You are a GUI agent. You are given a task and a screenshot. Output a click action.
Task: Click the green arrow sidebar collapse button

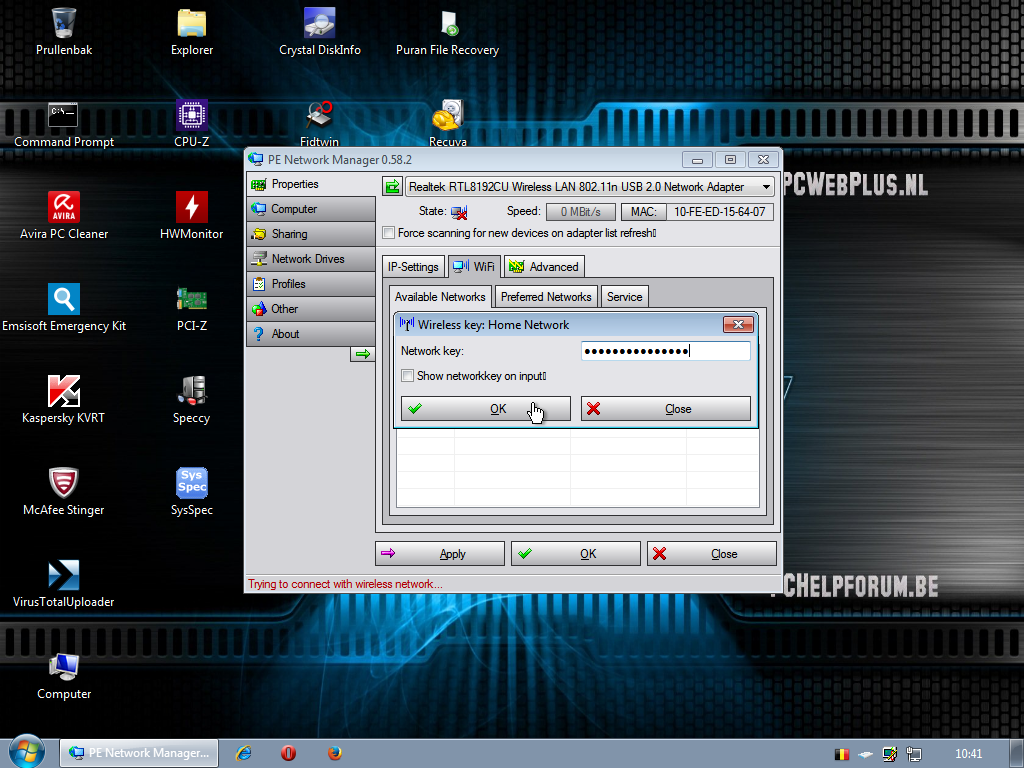coord(362,354)
